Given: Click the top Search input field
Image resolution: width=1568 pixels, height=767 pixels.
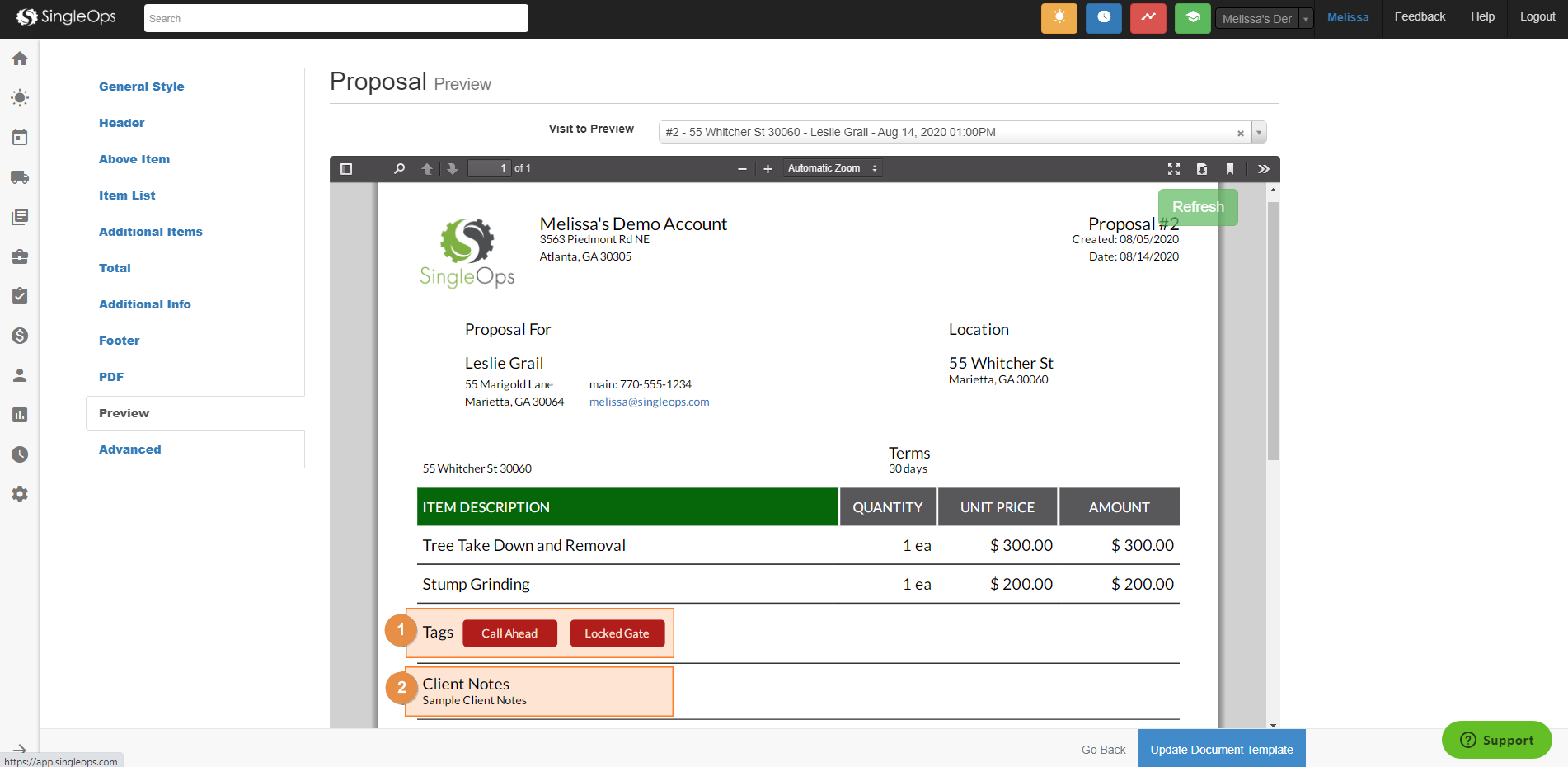Looking at the screenshot, I should 336,18.
